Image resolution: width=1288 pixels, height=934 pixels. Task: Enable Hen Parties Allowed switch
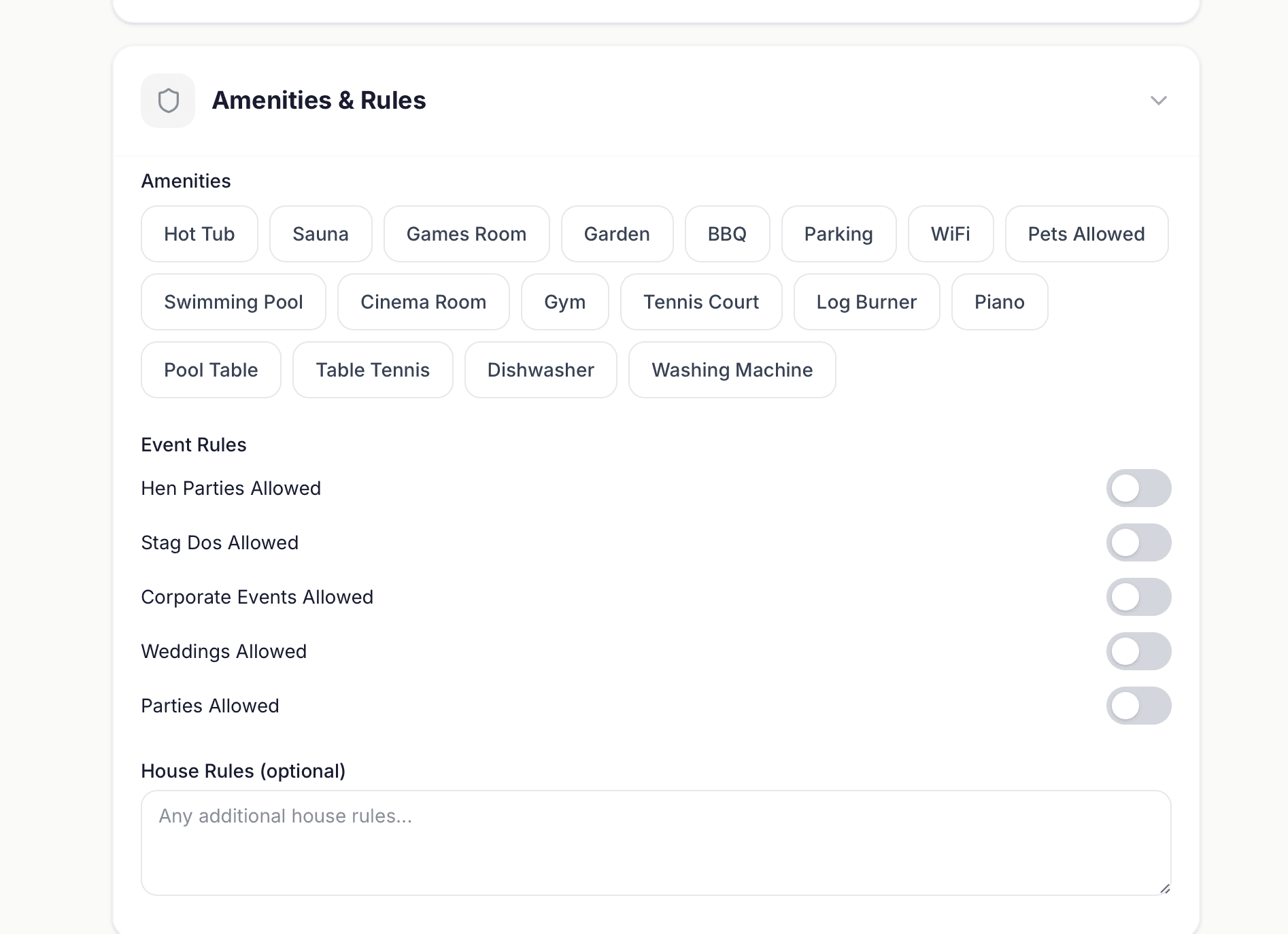[1138, 488]
